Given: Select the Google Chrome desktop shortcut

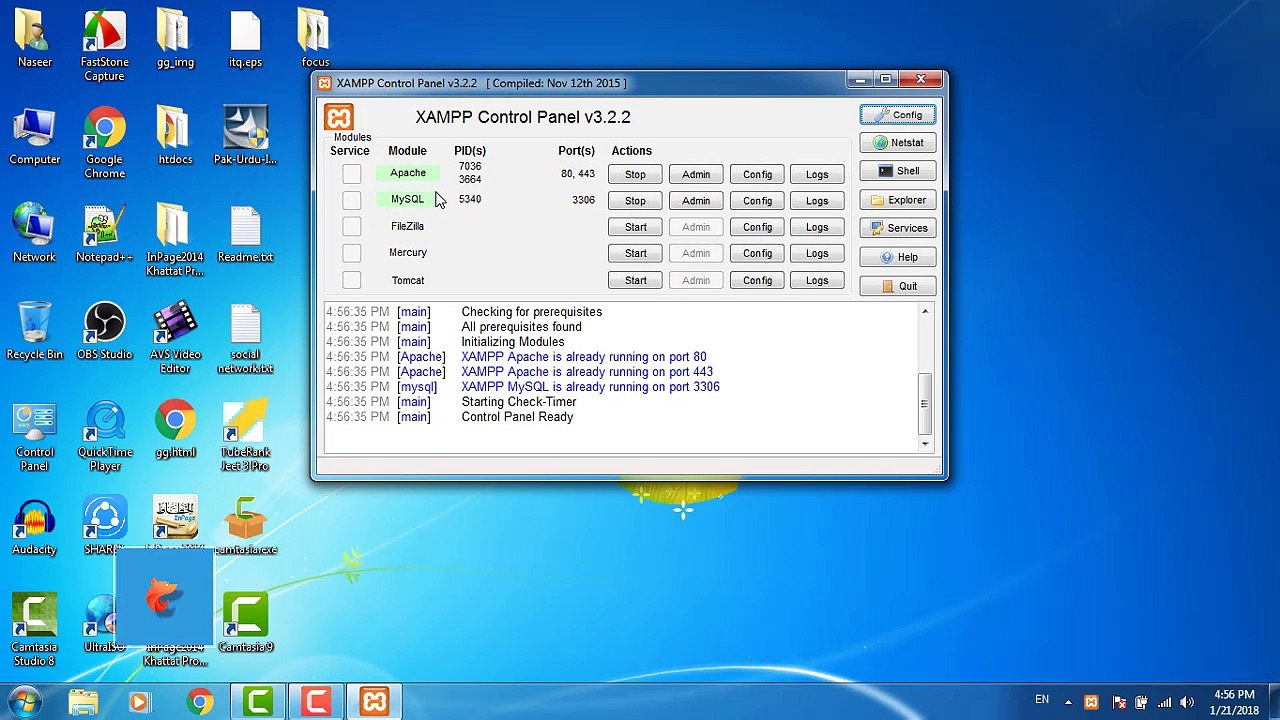Looking at the screenshot, I should 105,142.
